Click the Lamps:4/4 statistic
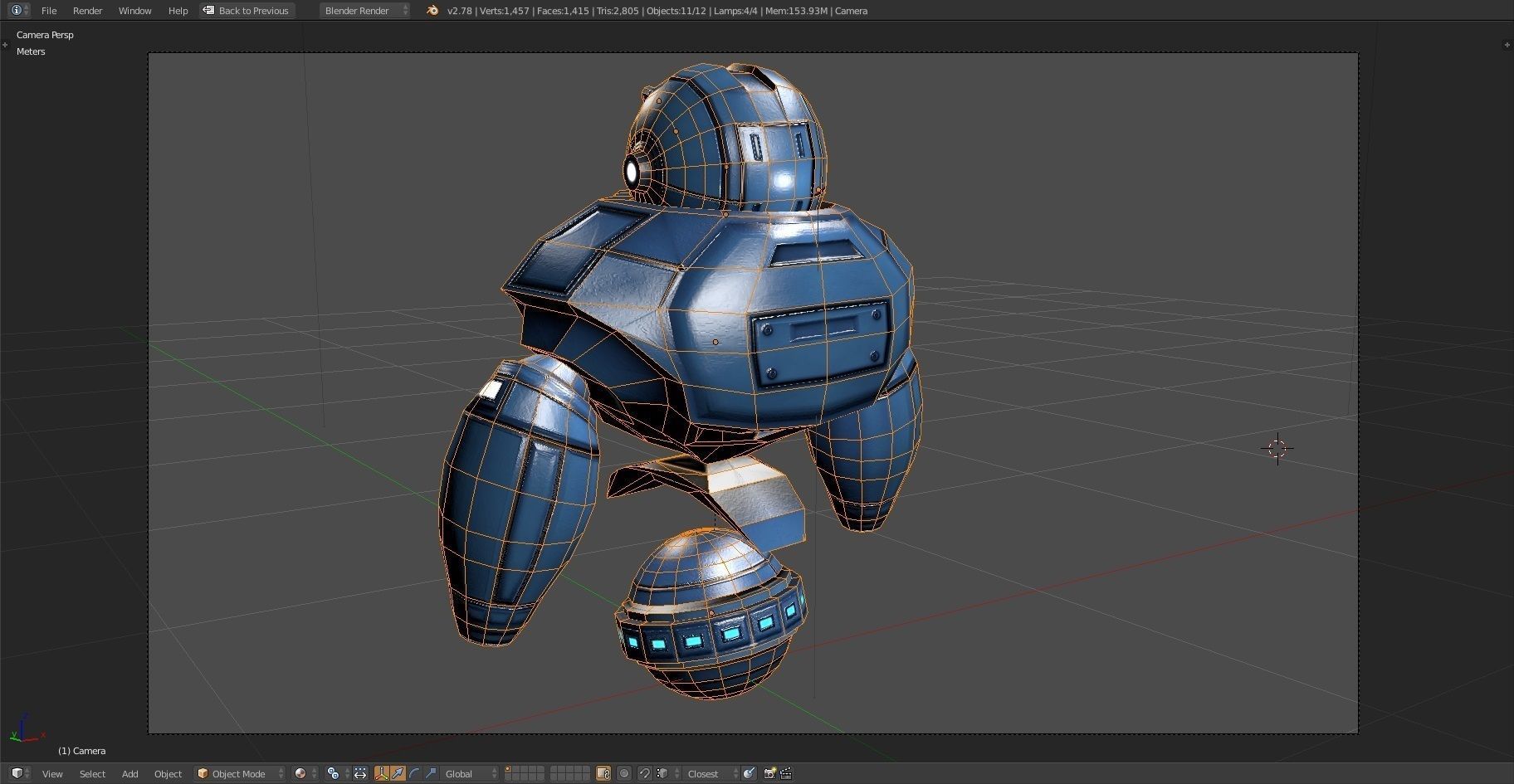 click(x=735, y=11)
